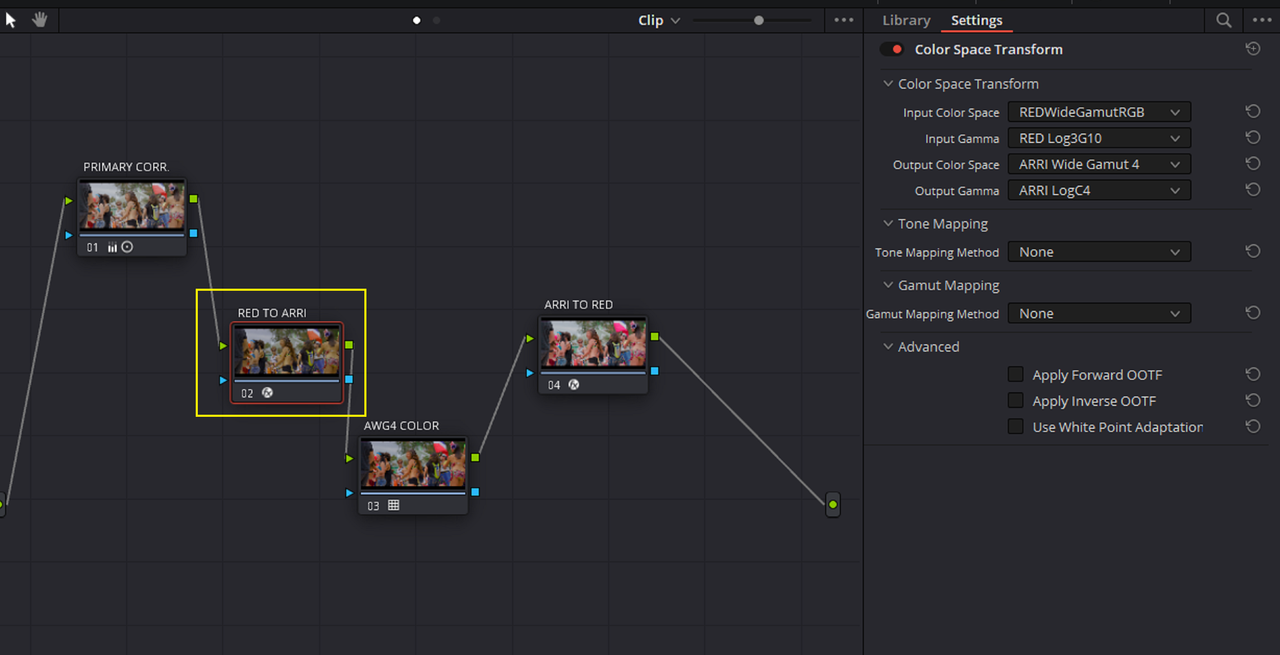Open the Input Gamma dropdown

click(1099, 138)
